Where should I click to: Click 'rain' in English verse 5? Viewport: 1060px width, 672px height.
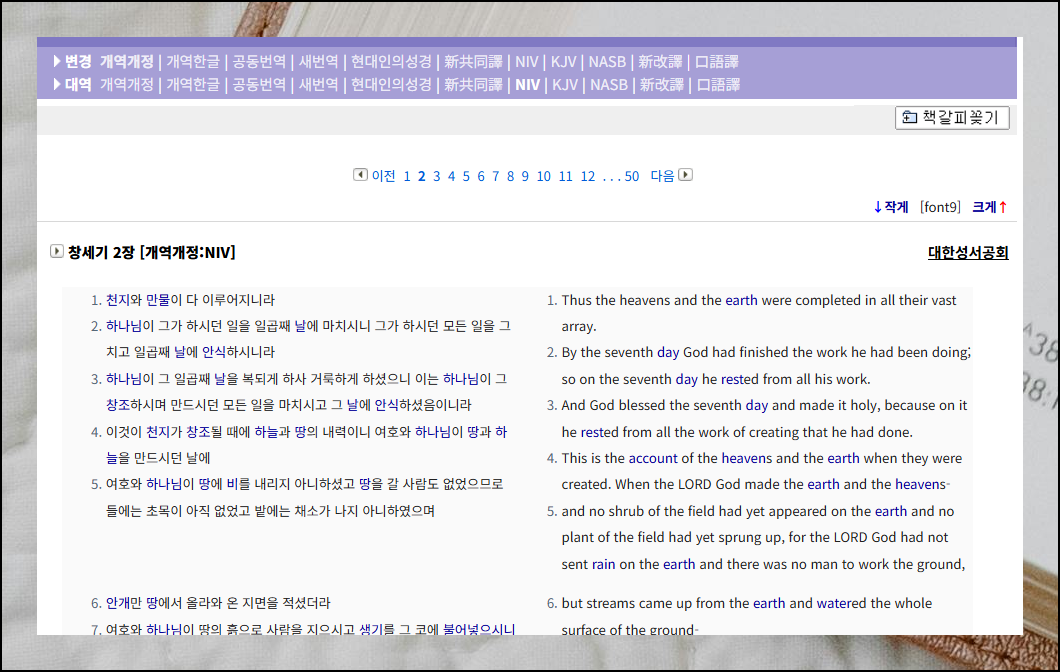coord(603,564)
